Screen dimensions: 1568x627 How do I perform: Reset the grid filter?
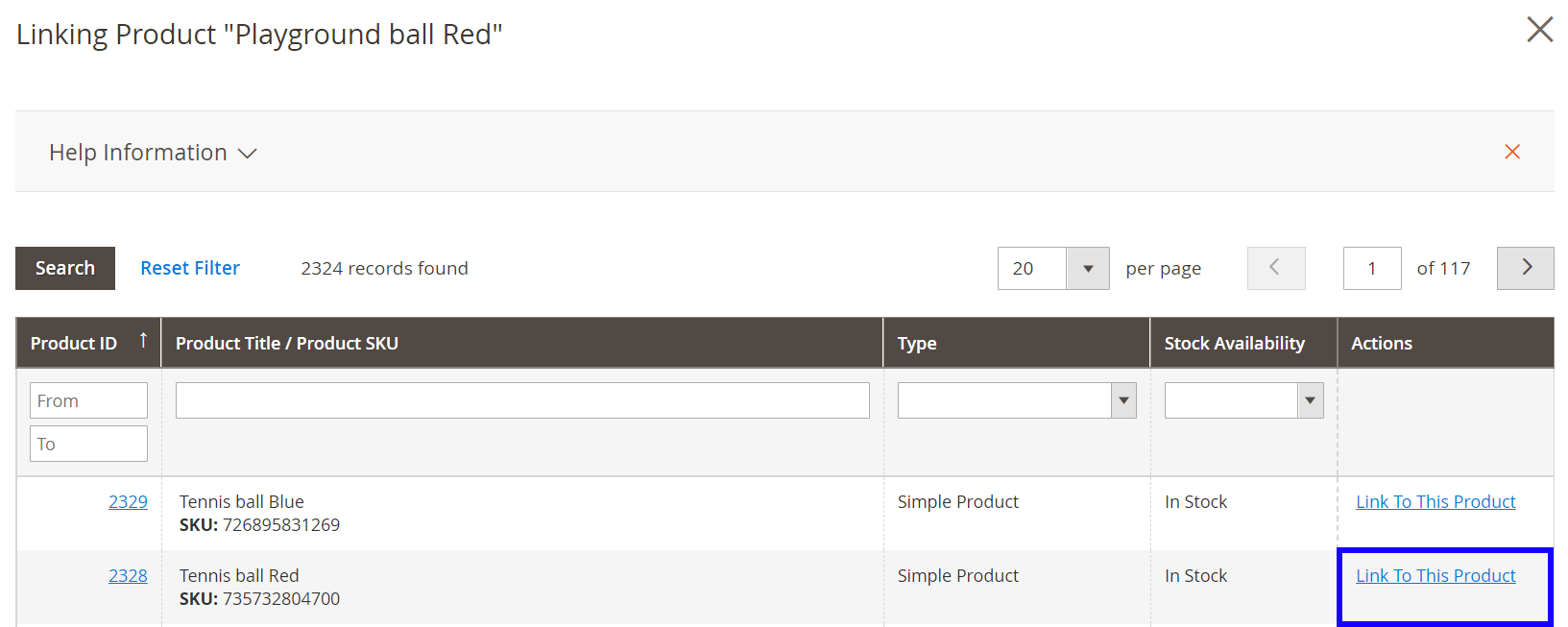pyautogui.click(x=190, y=268)
